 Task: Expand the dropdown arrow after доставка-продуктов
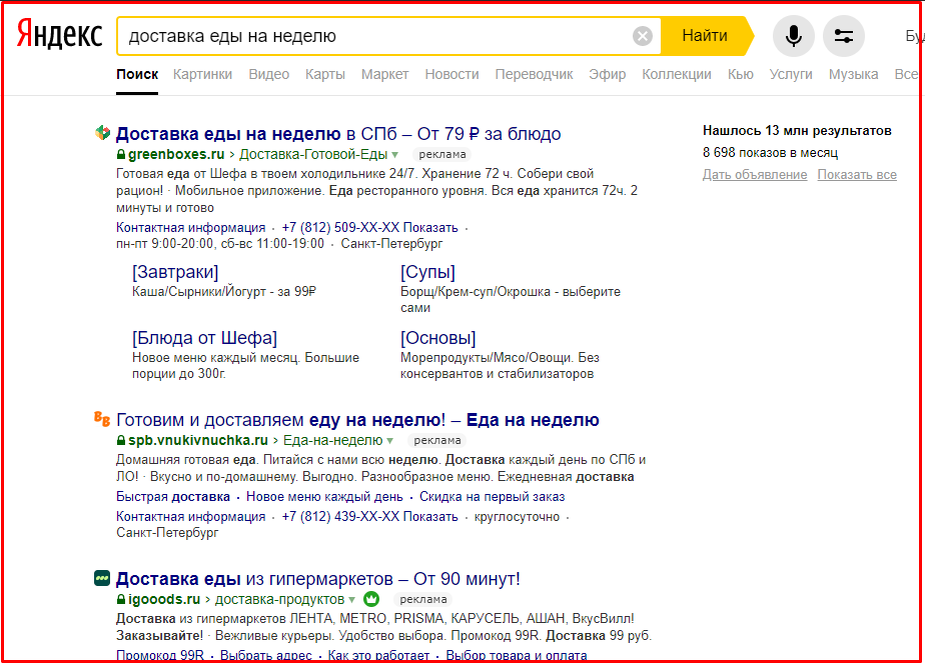point(352,600)
